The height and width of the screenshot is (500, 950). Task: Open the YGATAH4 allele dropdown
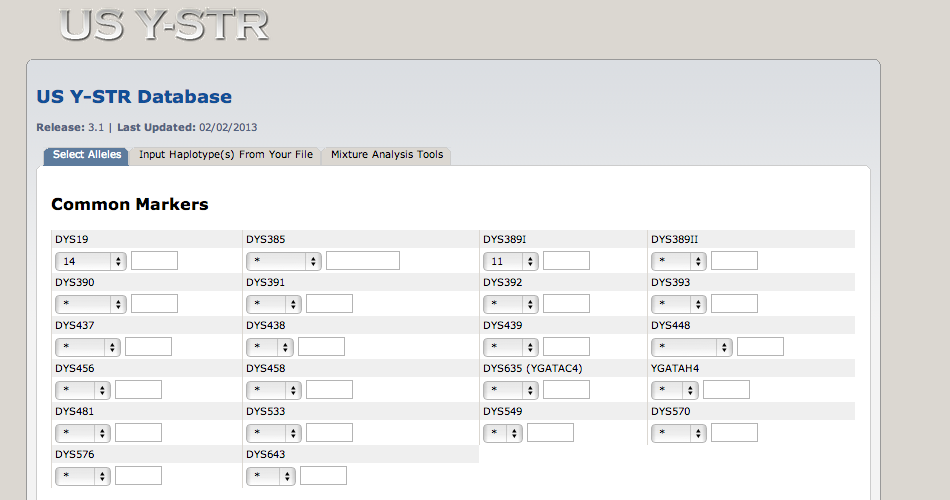tap(674, 390)
